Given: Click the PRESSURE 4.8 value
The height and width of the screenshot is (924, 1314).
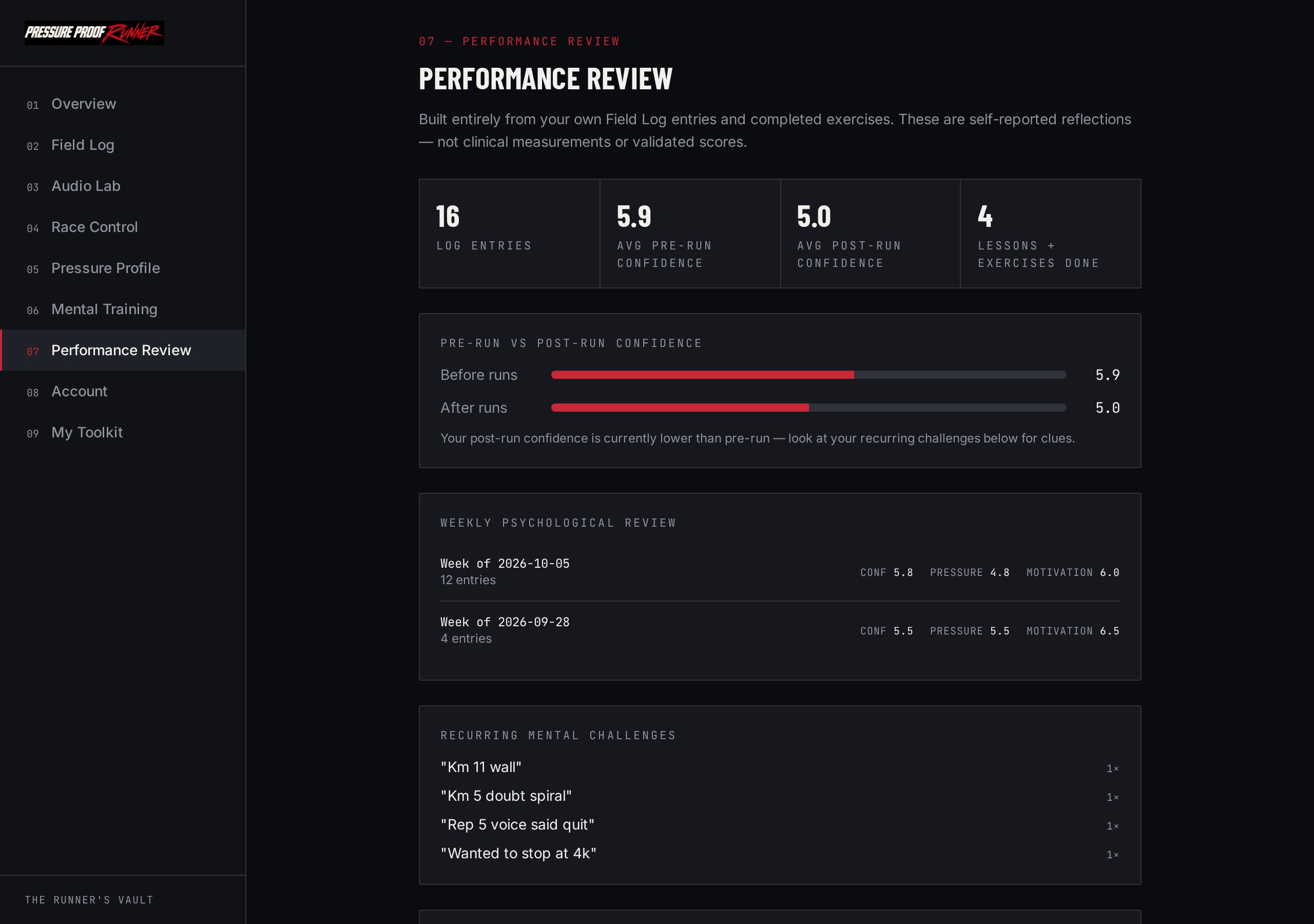Looking at the screenshot, I should (x=970, y=572).
